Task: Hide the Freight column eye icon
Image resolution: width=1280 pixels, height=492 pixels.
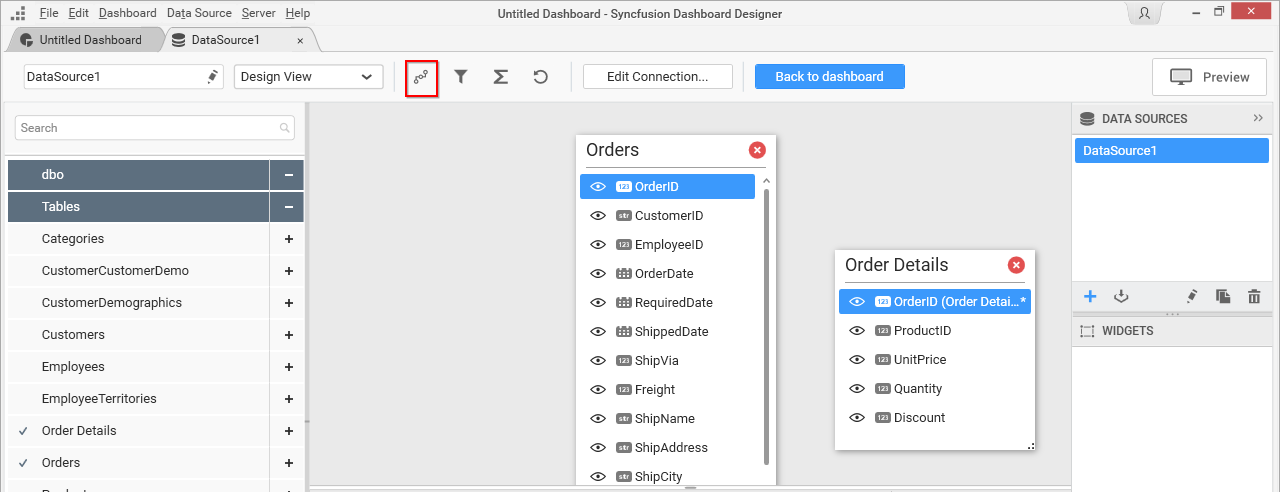Action: tap(598, 390)
